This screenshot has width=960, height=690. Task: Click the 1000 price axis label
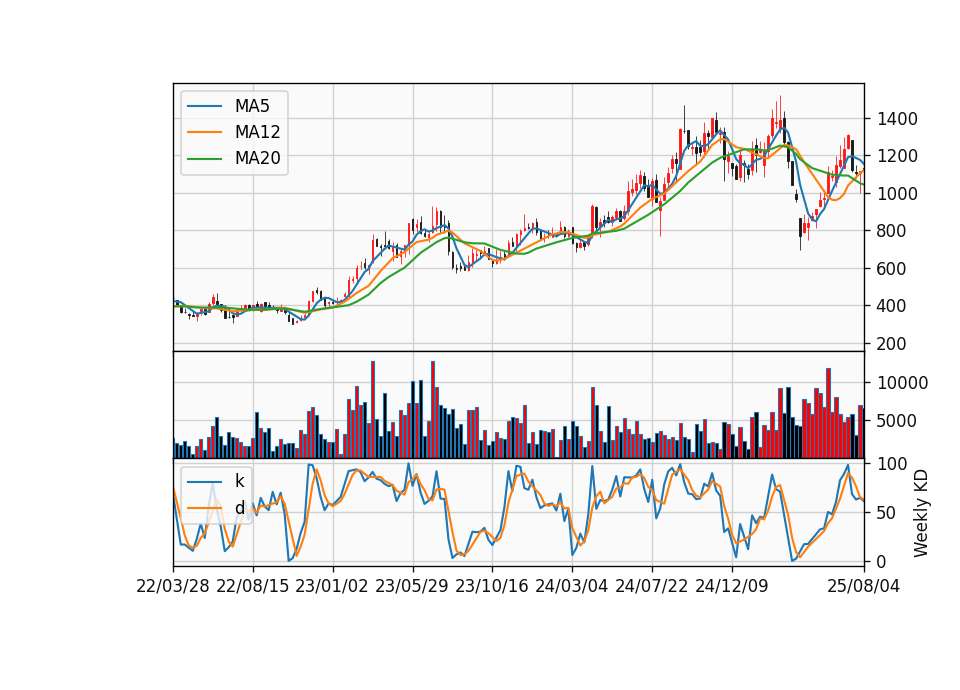pyautogui.click(x=897, y=193)
